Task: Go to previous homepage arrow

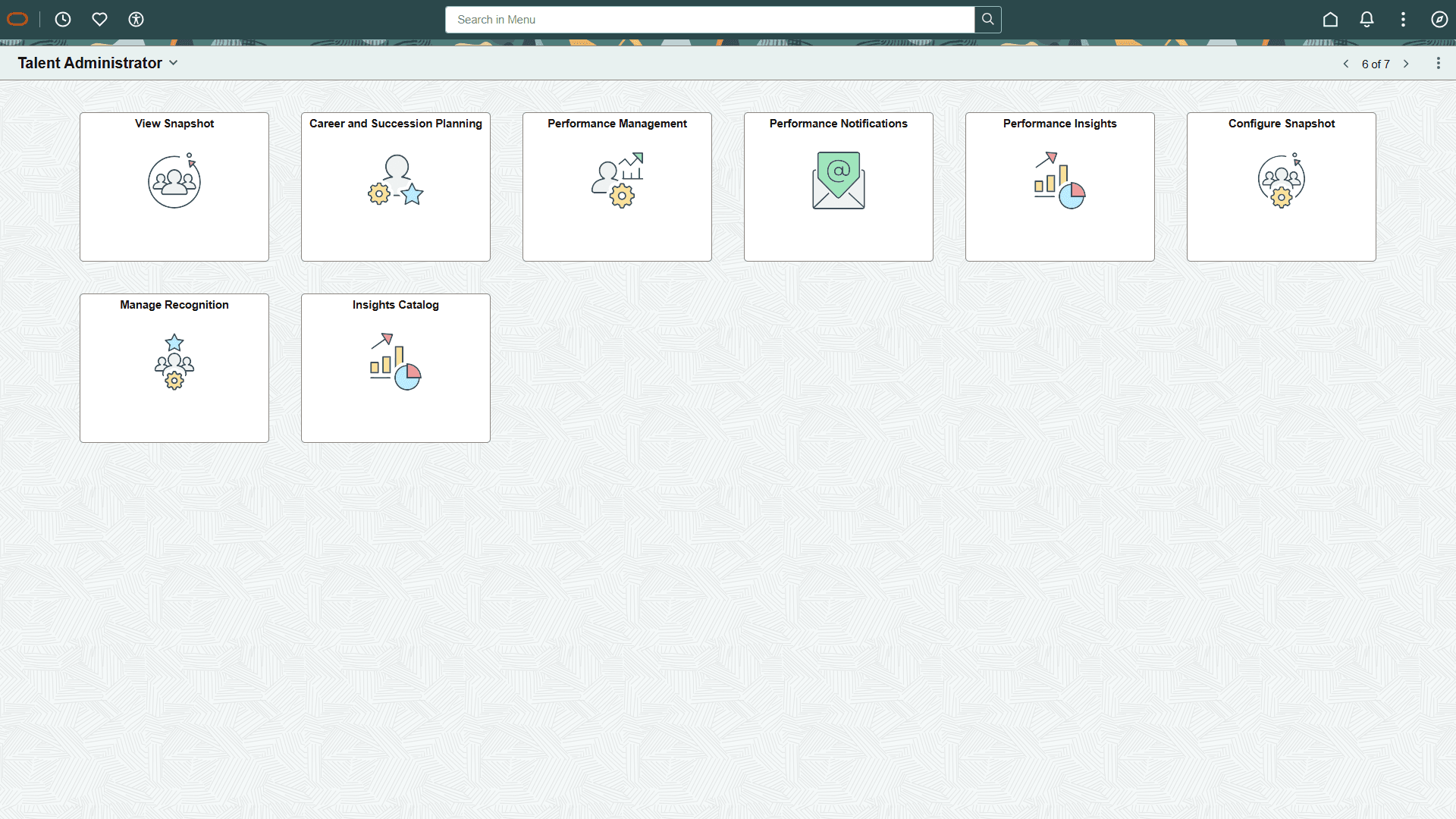Action: 1346,64
